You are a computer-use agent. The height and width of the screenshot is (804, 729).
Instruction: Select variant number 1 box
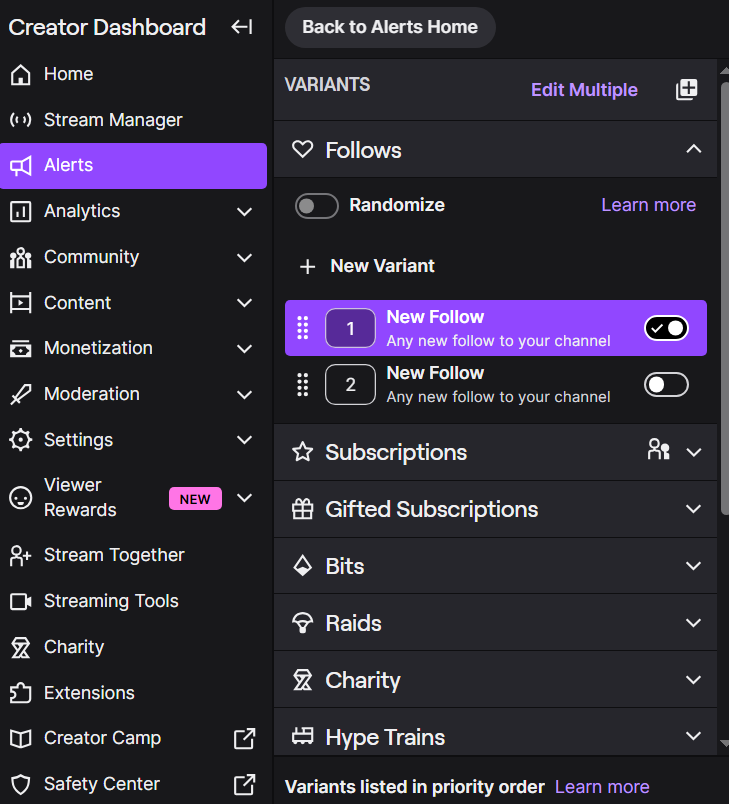(x=350, y=328)
